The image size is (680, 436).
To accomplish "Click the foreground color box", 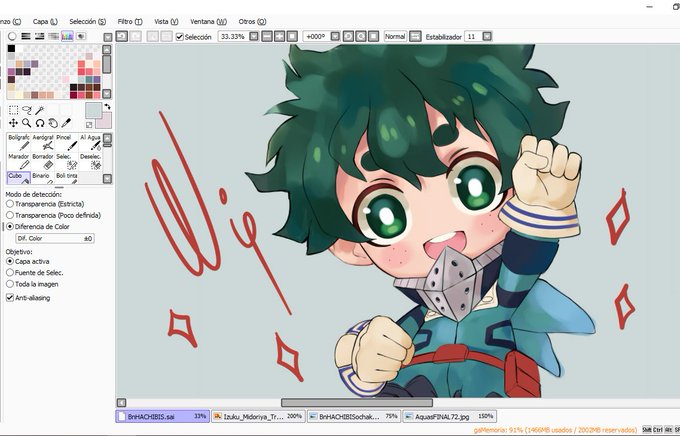I will point(93,111).
